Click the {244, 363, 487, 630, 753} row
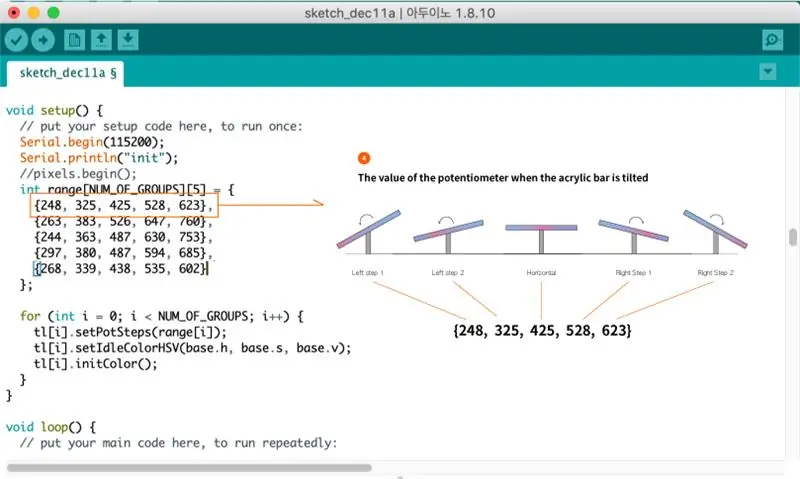Viewport: 800px width, 479px height. (123, 237)
